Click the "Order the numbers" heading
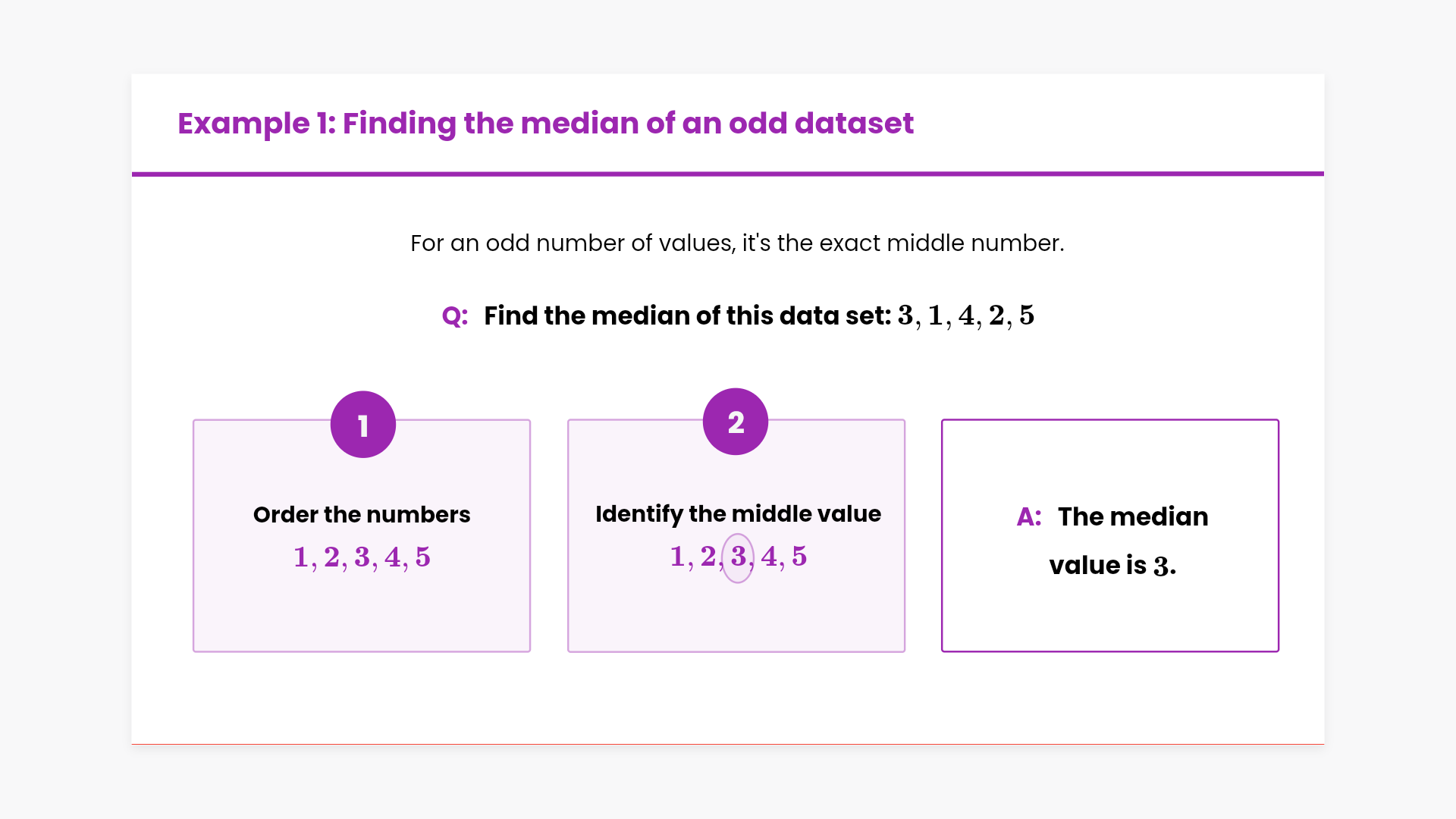 [362, 514]
